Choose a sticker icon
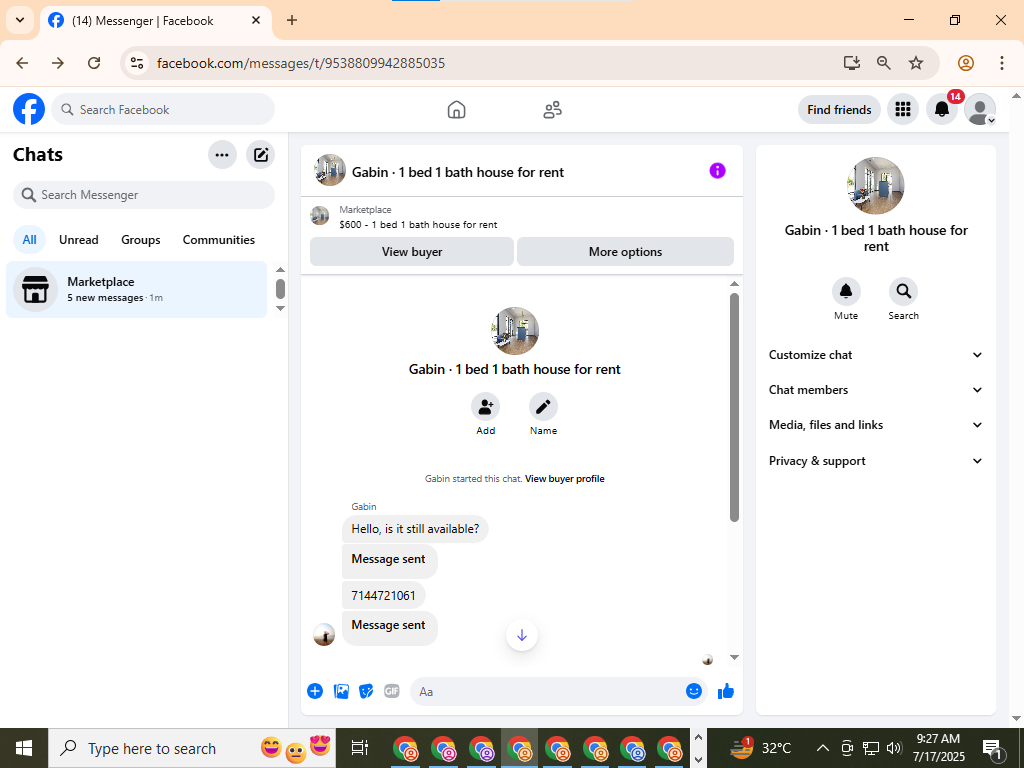The width and height of the screenshot is (1024, 768). click(366, 691)
